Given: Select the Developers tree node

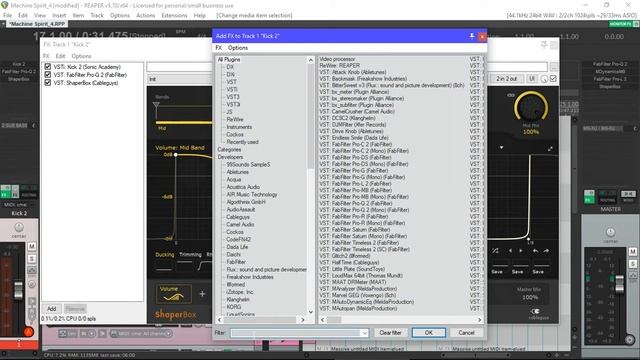Looking at the screenshot, I should point(230,157).
